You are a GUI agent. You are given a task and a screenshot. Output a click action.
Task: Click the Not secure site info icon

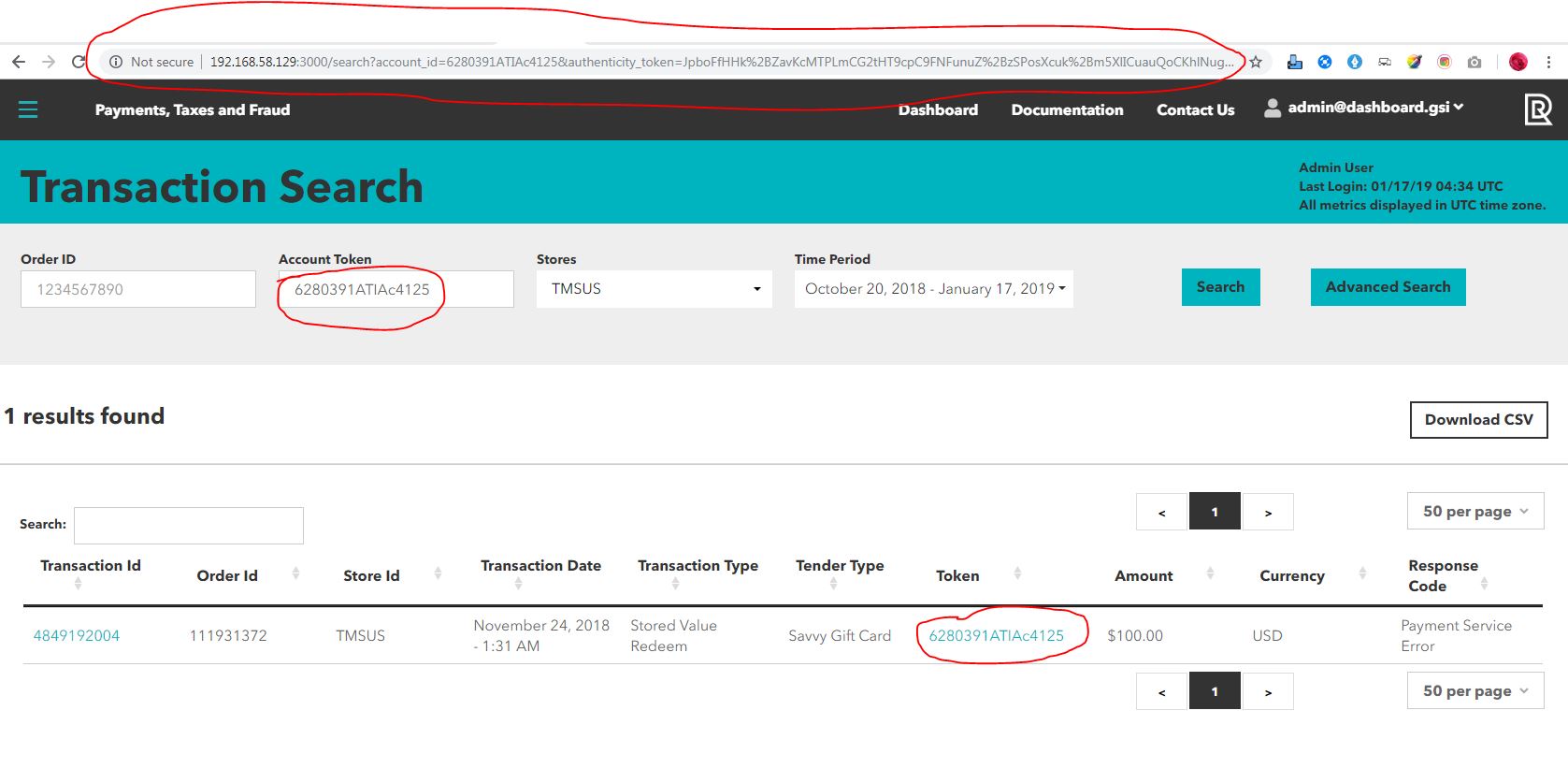pos(116,62)
